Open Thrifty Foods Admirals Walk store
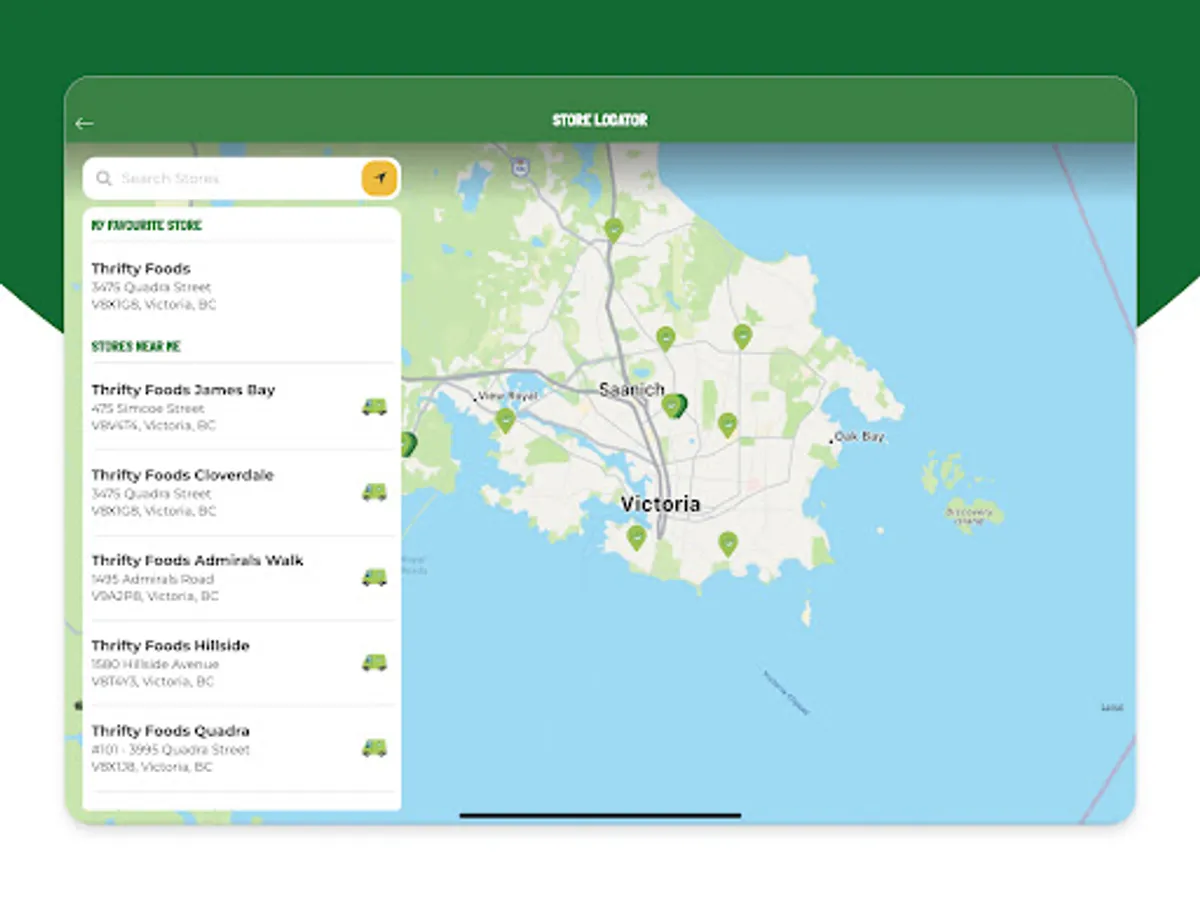The width and height of the screenshot is (1200, 900). [x=241, y=577]
